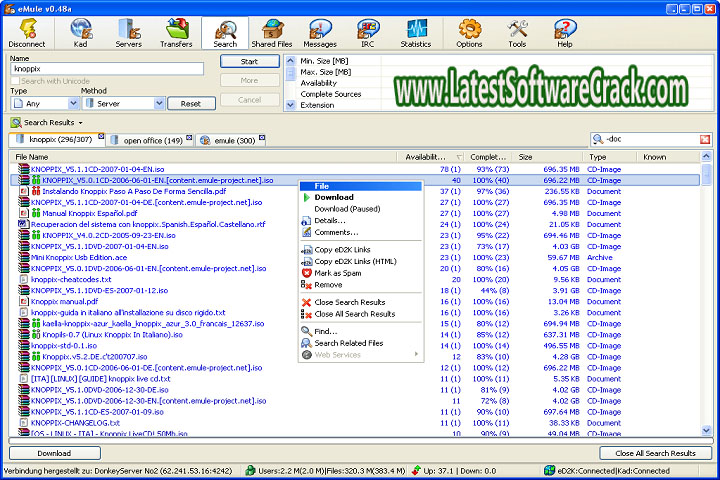Open the Kad network view
Screen dimensions: 720x480
[81, 33]
